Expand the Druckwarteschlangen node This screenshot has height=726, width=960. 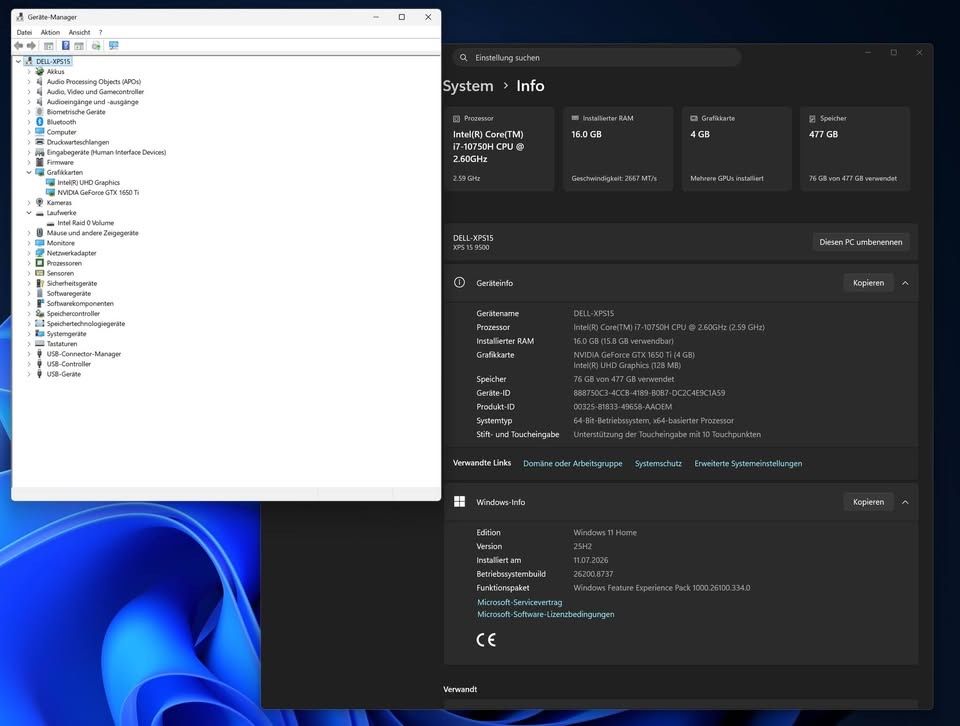click(x=29, y=142)
